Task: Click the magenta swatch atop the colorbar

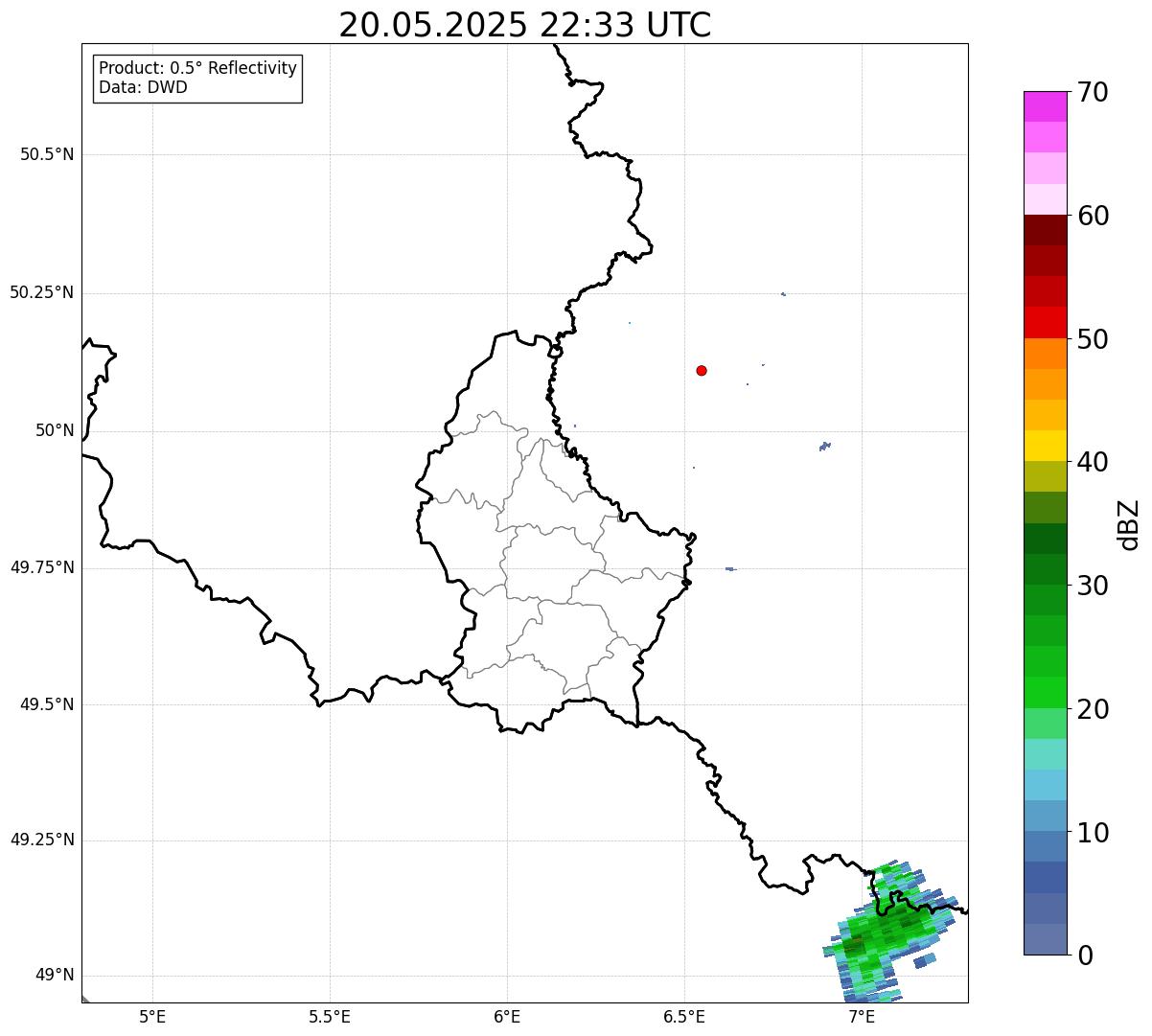Action: point(1045,106)
